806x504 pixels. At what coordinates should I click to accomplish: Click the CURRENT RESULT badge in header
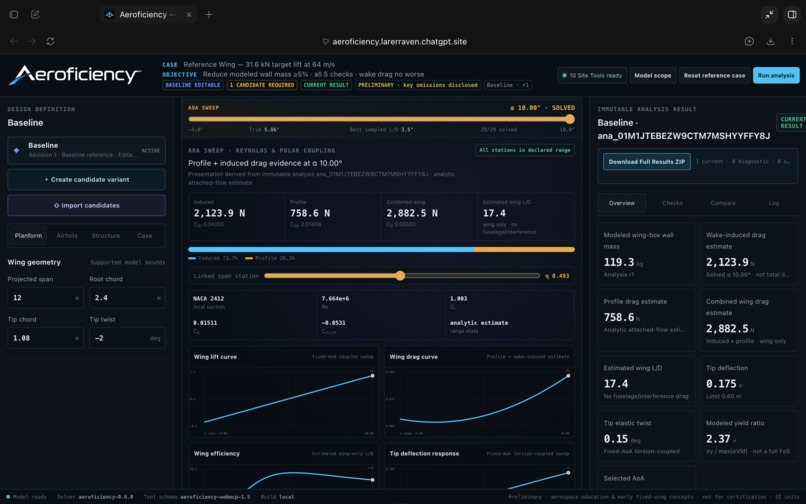pyautogui.click(x=326, y=85)
